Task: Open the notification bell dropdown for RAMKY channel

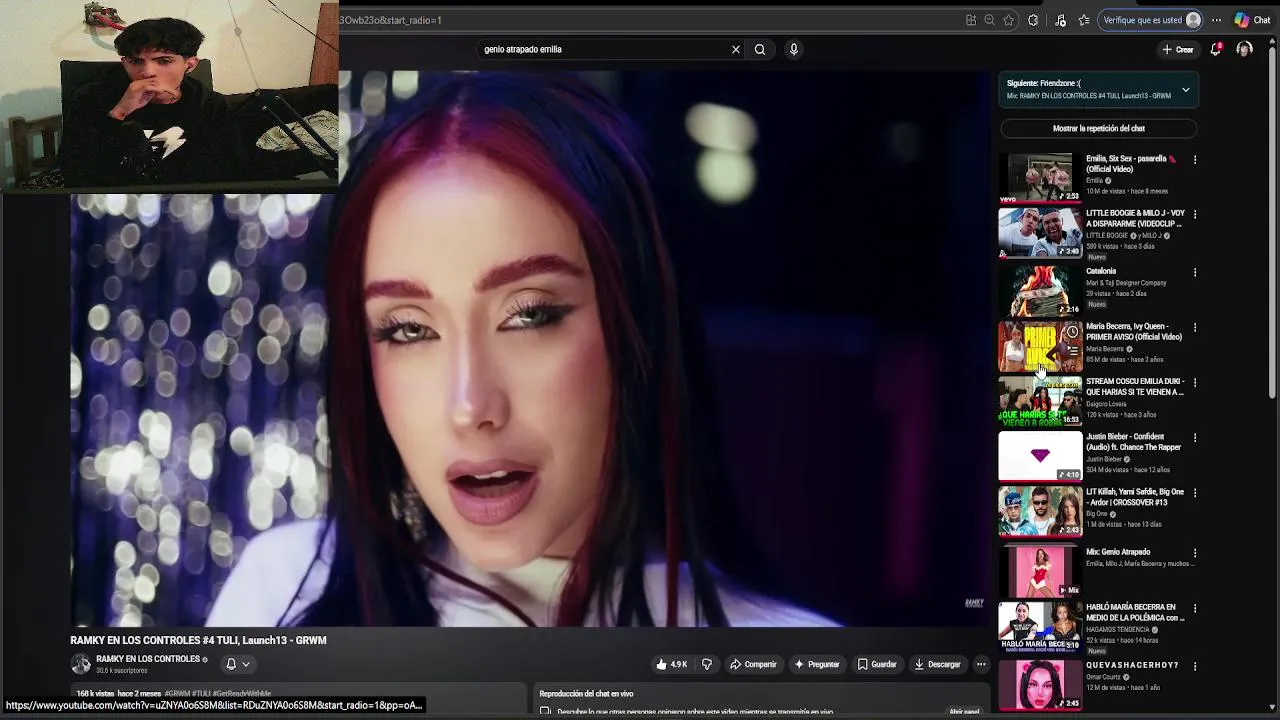Action: (x=237, y=664)
